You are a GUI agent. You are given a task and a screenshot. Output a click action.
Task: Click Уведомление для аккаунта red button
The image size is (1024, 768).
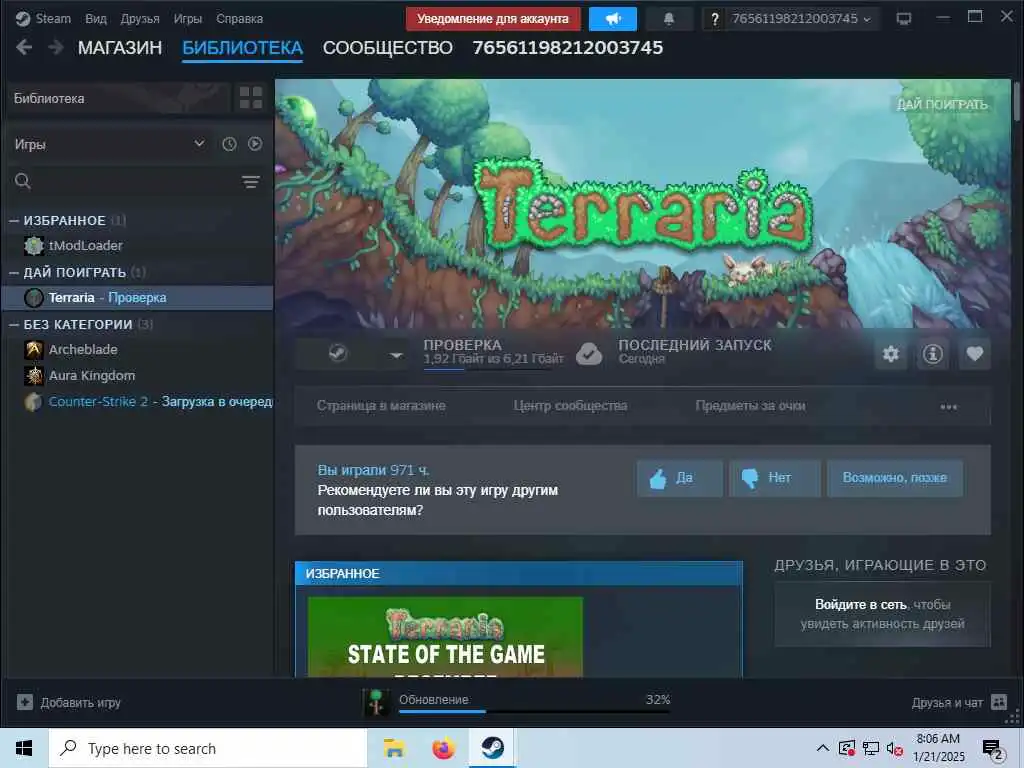coord(492,19)
